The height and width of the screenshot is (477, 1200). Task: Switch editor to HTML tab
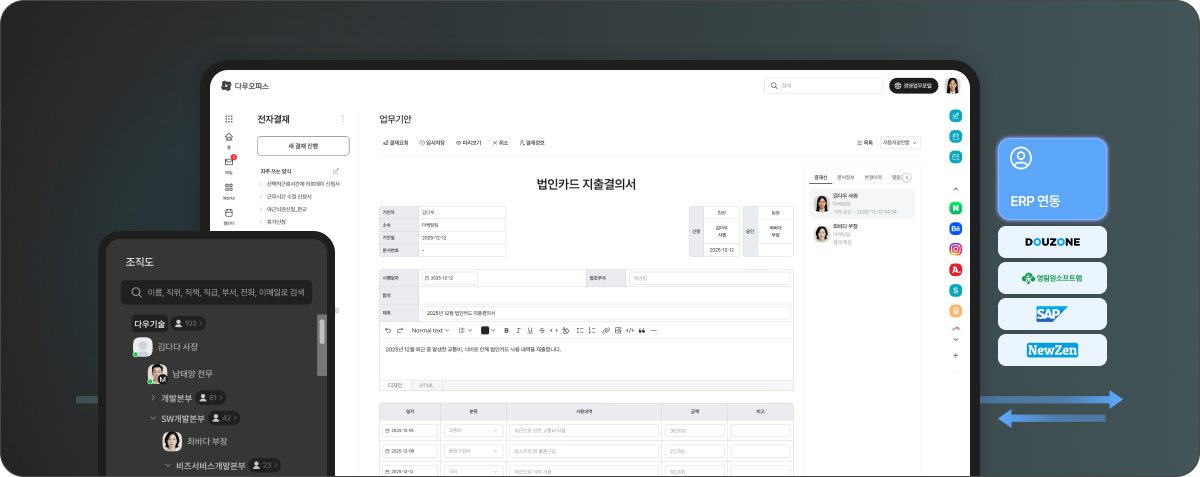[x=425, y=385]
